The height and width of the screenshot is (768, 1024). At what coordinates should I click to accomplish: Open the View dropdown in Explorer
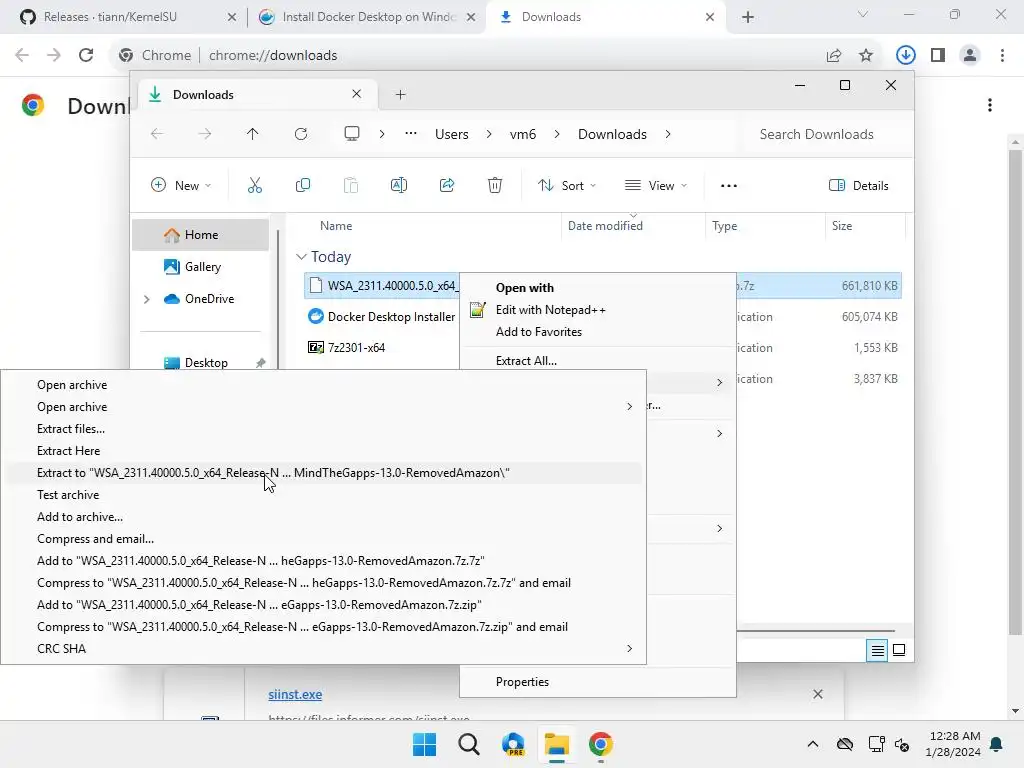[656, 185]
